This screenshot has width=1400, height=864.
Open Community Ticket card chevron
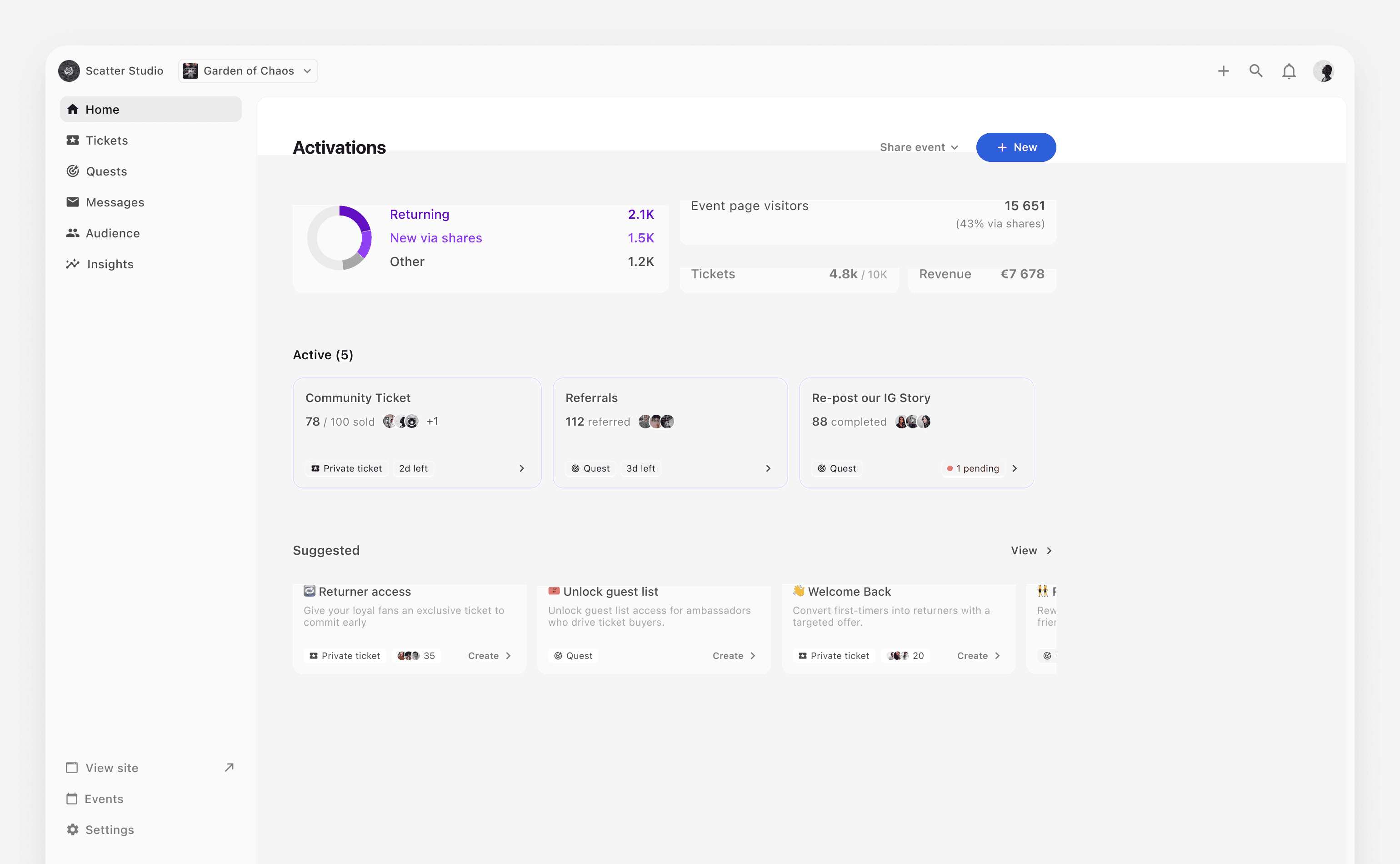click(521, 468)
